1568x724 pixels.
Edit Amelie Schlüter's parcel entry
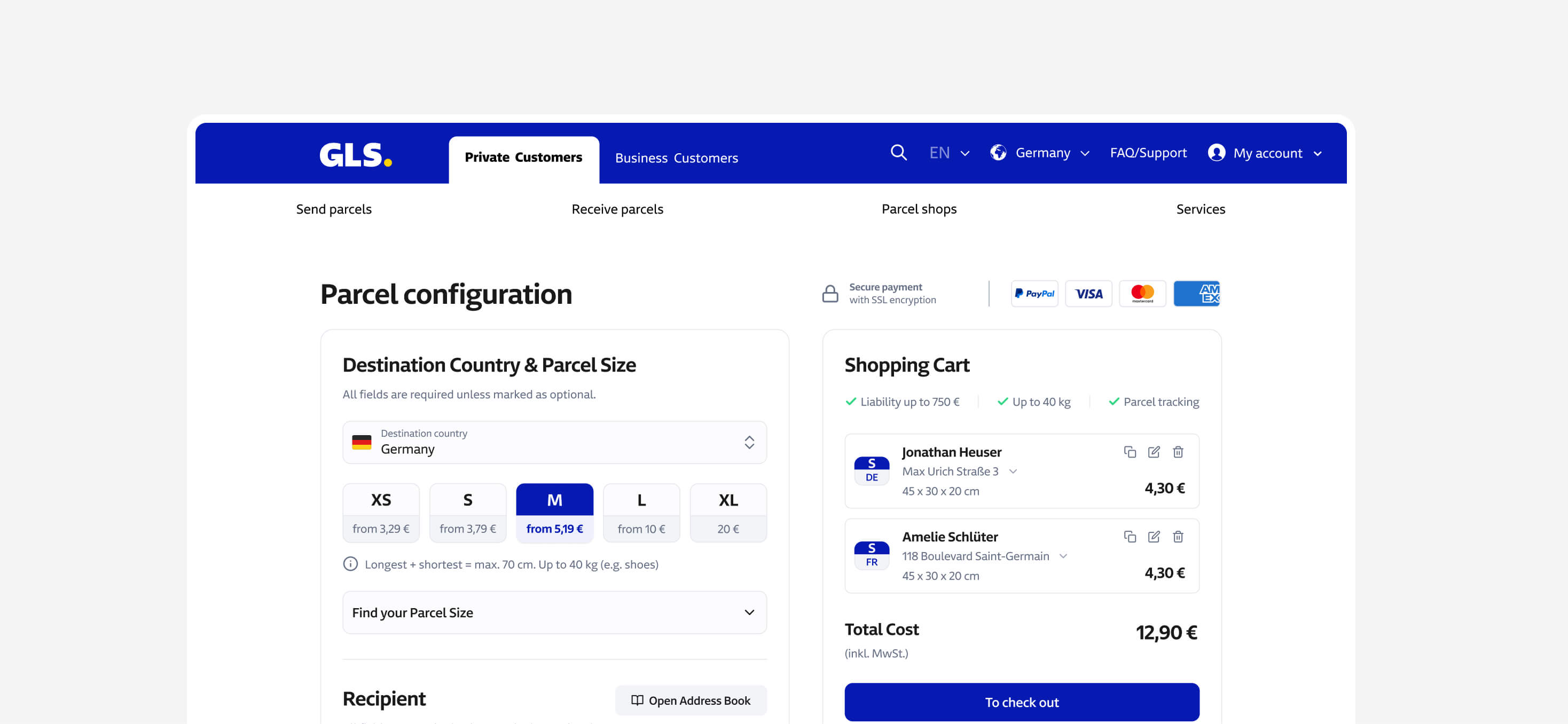click(x=1154, y=536)
